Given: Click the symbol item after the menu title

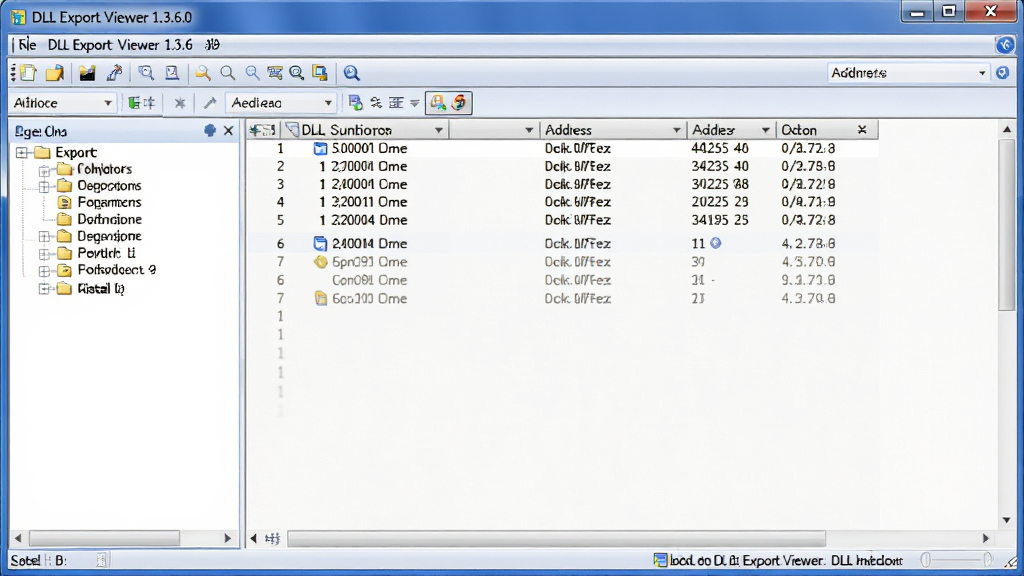Looking at the screenshot, I should point(212,44).
